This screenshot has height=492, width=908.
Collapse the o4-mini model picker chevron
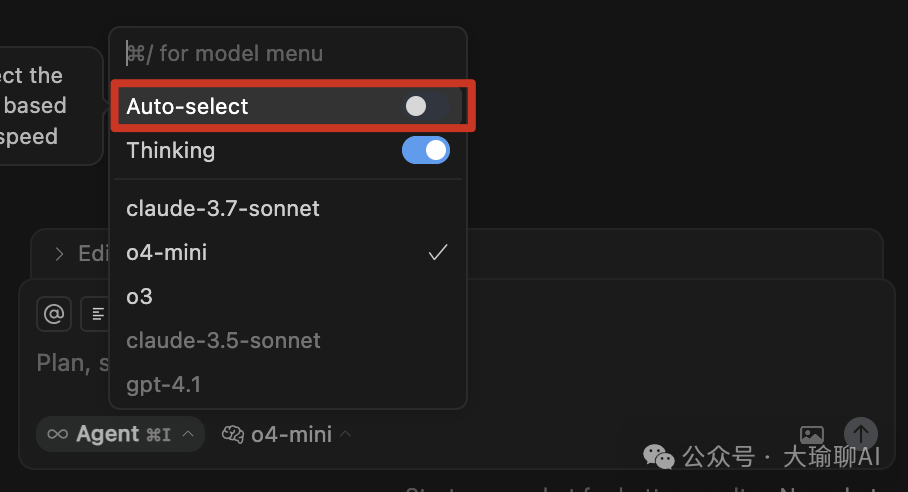pyautogui.click(x=345, y=434)
